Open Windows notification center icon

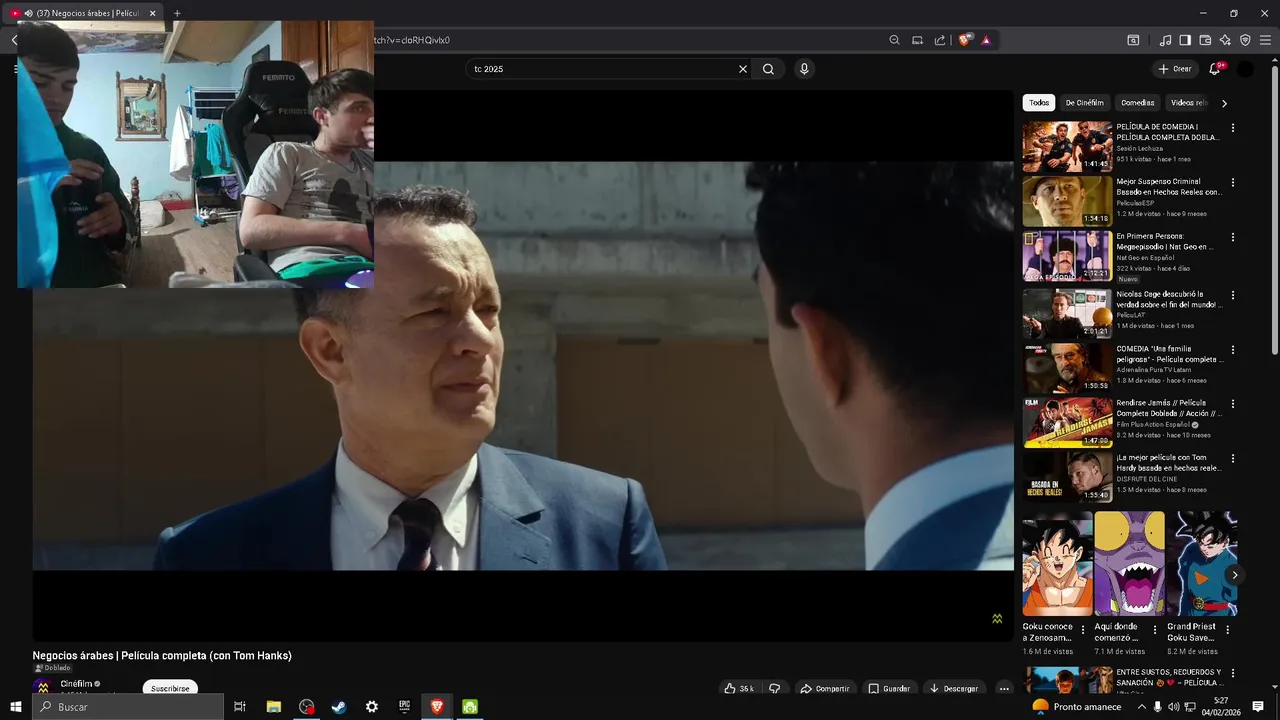tap(1258, 707)
